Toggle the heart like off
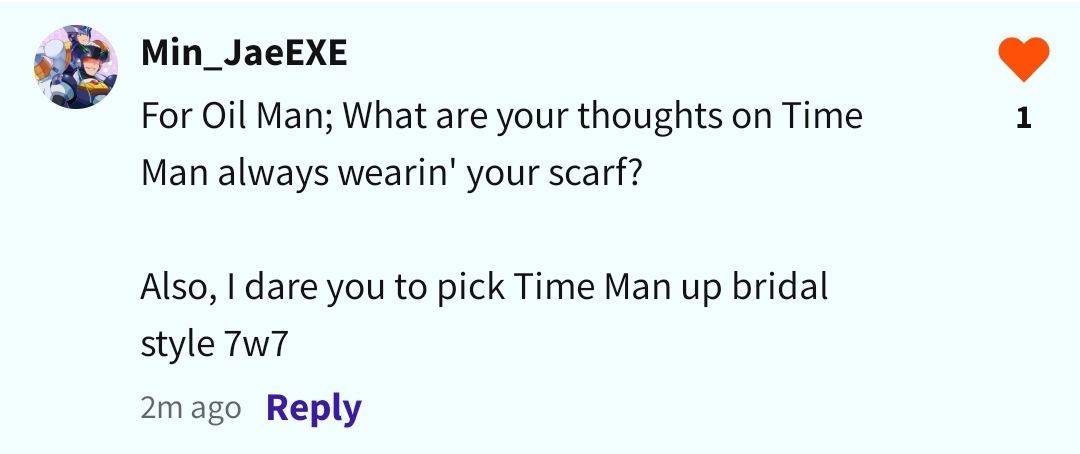This screenshot has height=454, width=1080. 1024,59
